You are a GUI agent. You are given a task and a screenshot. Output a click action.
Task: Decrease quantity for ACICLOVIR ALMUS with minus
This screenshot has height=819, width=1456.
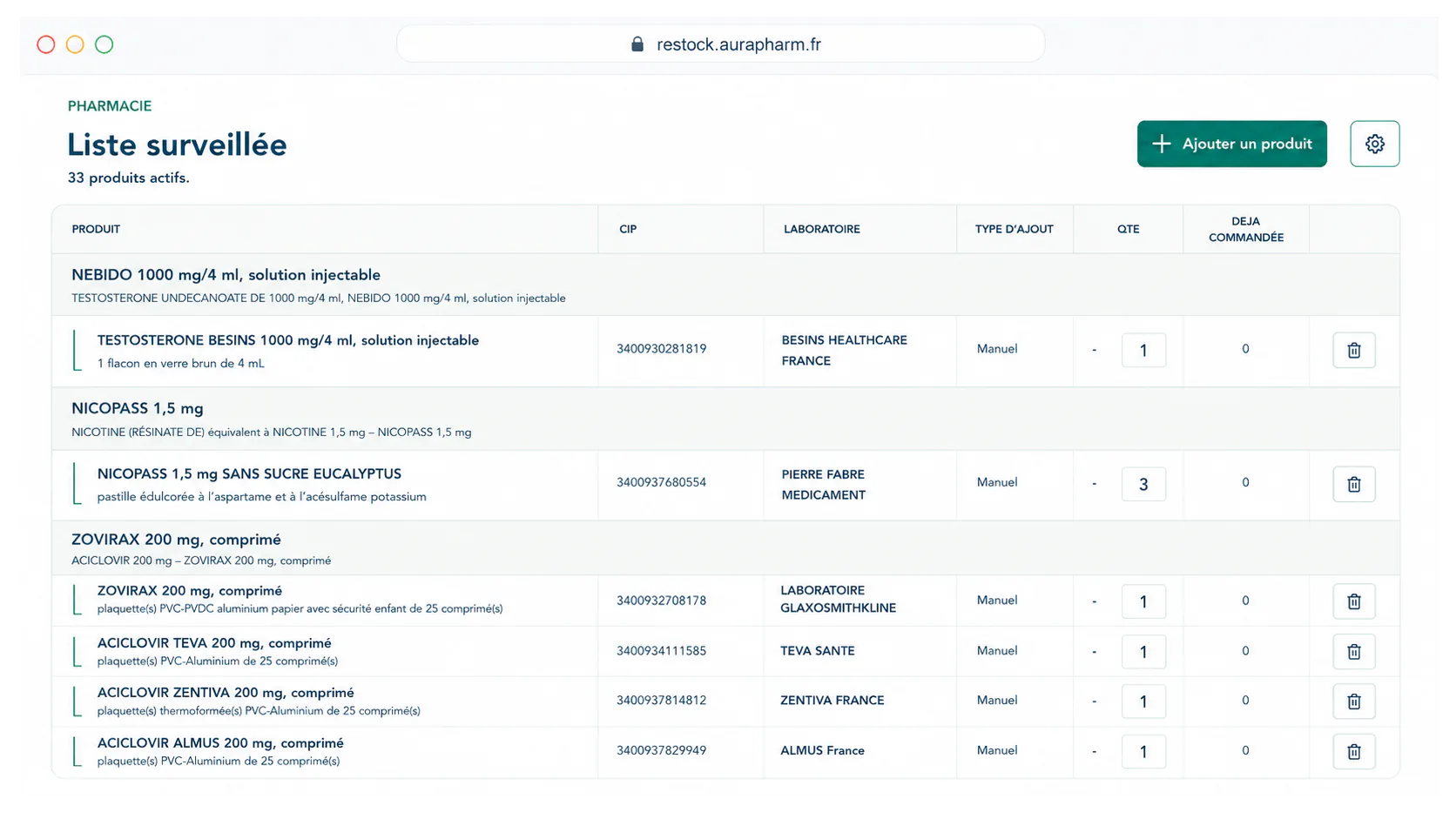point(1094,752)
